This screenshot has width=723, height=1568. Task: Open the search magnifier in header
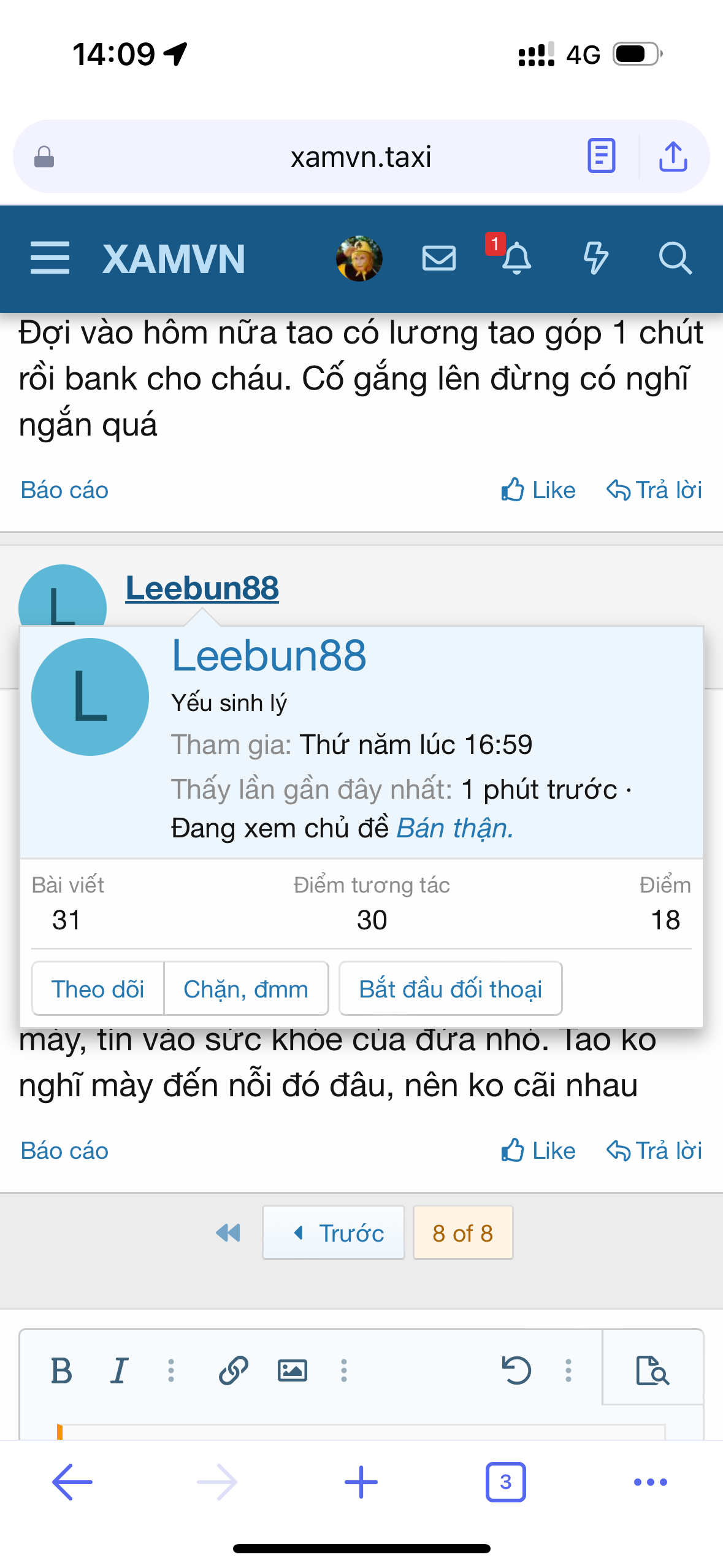click(x=675, y=258)
